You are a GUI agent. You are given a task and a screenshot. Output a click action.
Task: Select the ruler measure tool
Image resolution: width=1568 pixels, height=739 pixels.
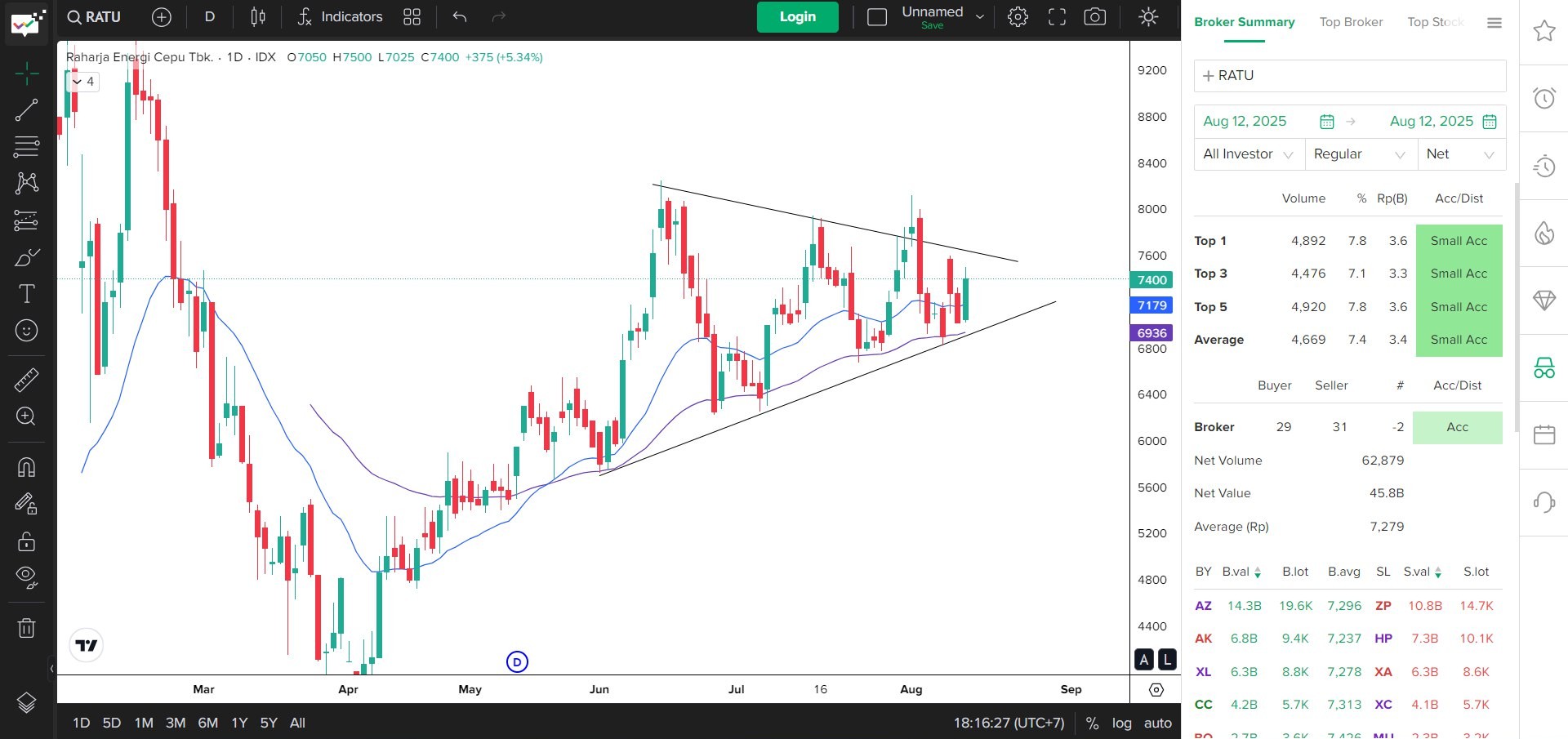pyautogui.click(x=26, y=380)
